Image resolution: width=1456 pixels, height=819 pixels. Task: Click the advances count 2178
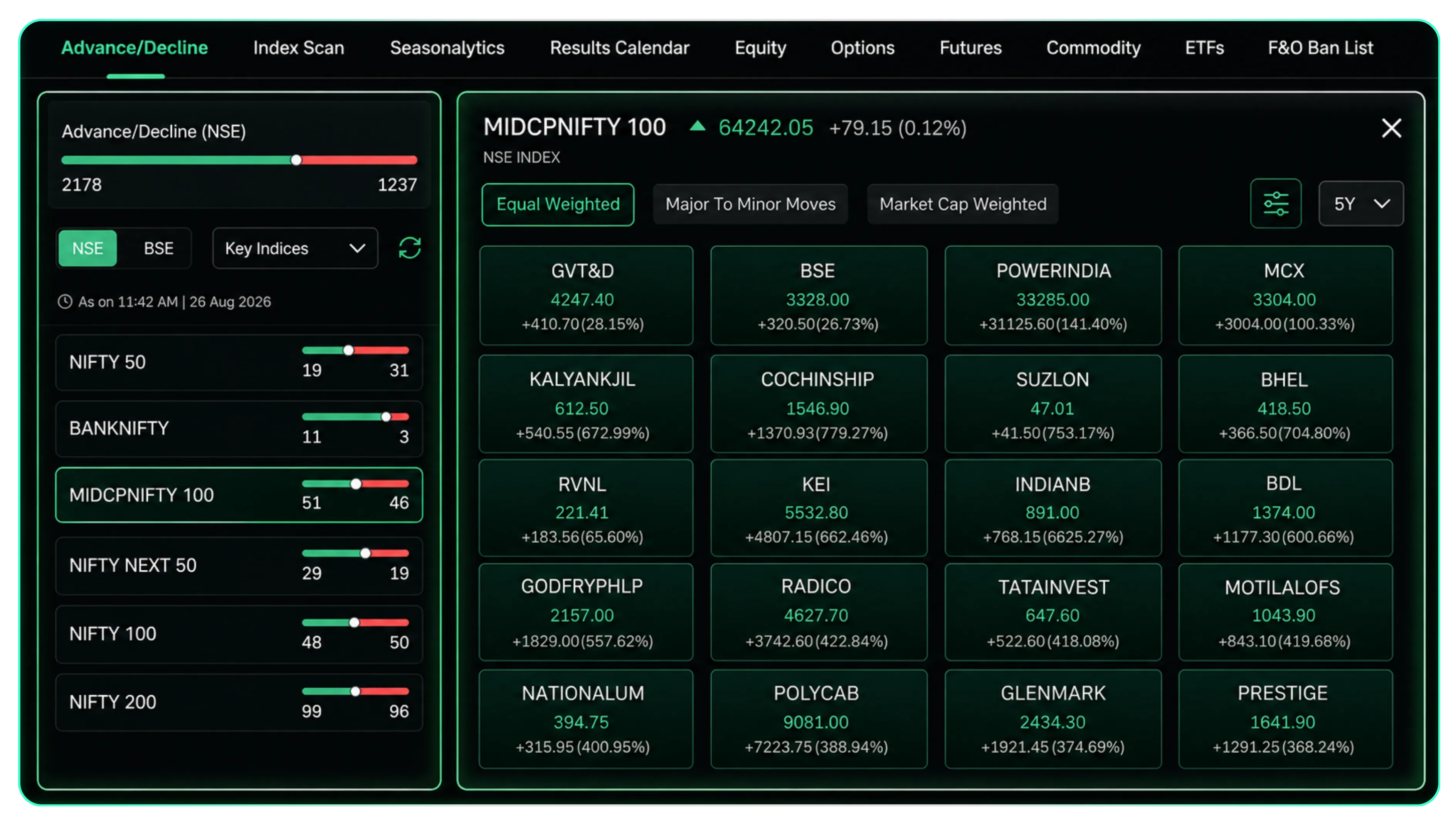[x=82, y=185]
